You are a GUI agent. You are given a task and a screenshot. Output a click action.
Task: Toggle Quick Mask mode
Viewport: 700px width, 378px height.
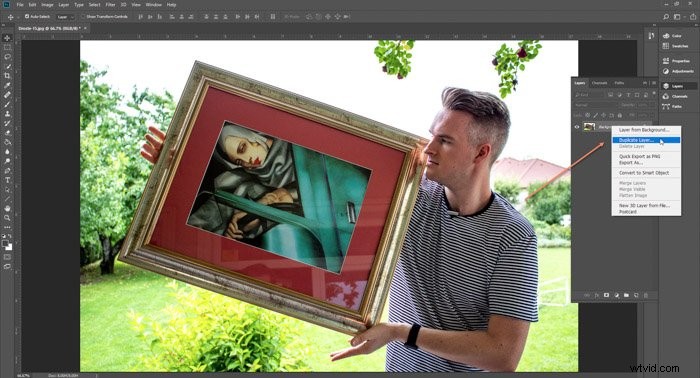pyautogui.click(x=7, y=257)
